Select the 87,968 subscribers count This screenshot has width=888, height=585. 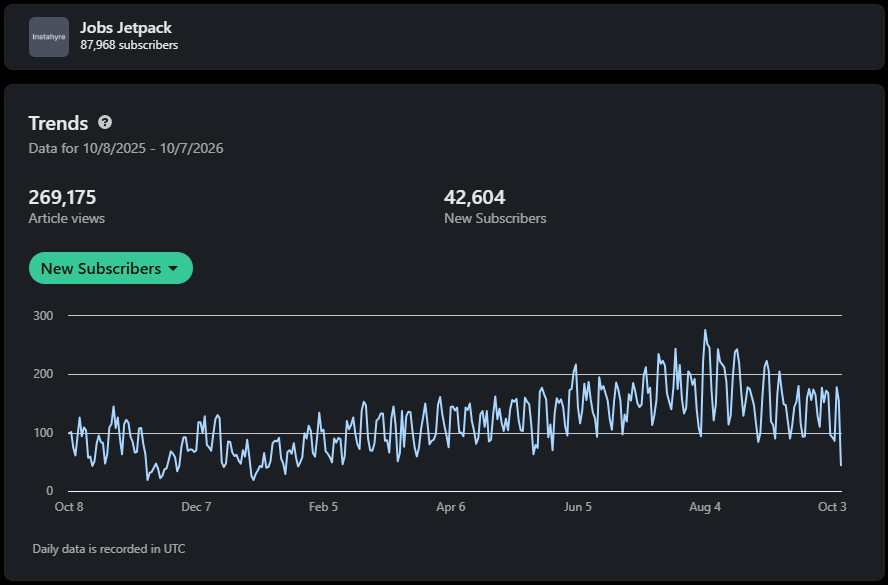pyautogui.click(x=129, y=45)
